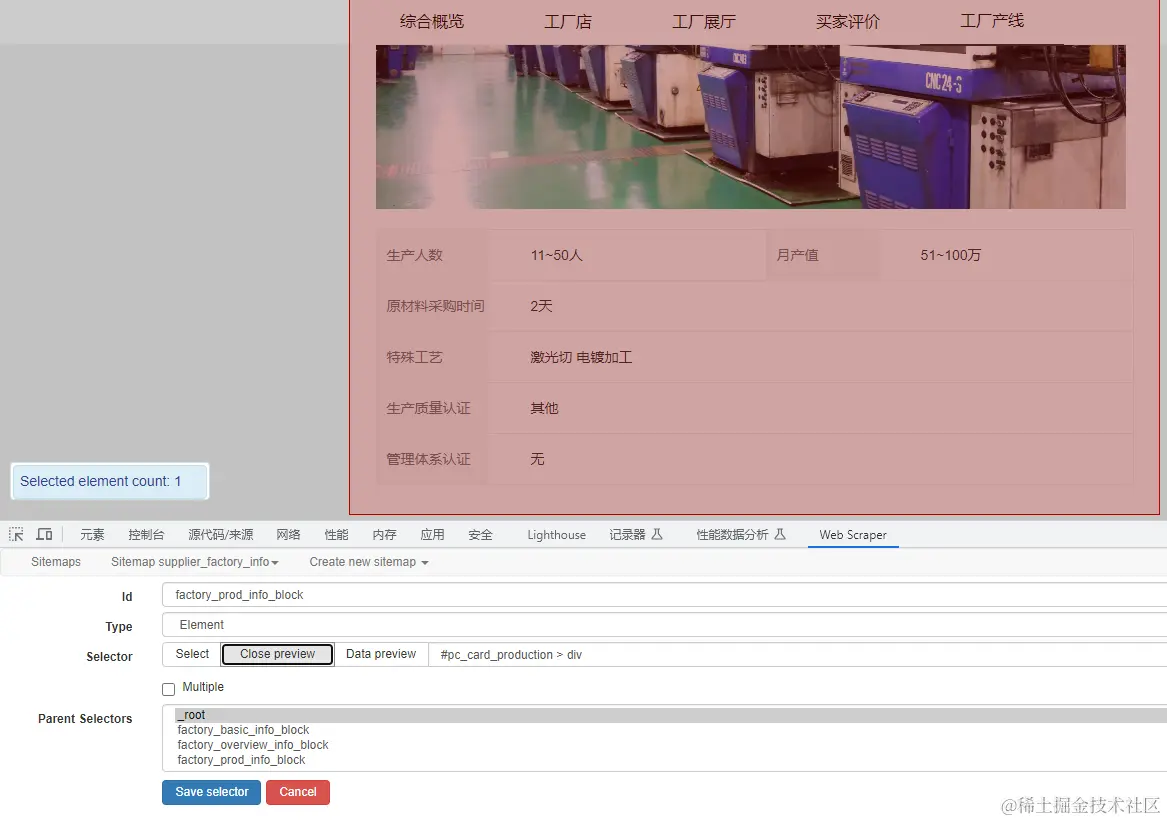Switch to the 元素 DevTools tab
The height and width of the screenshot is (822, 1167).
point(91,534)
